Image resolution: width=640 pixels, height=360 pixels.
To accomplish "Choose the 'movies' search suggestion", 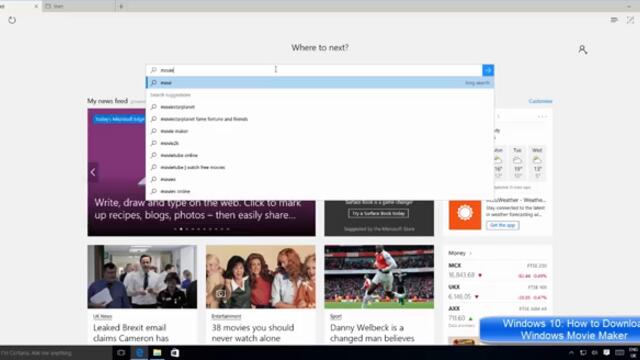I will coord(320,179).
